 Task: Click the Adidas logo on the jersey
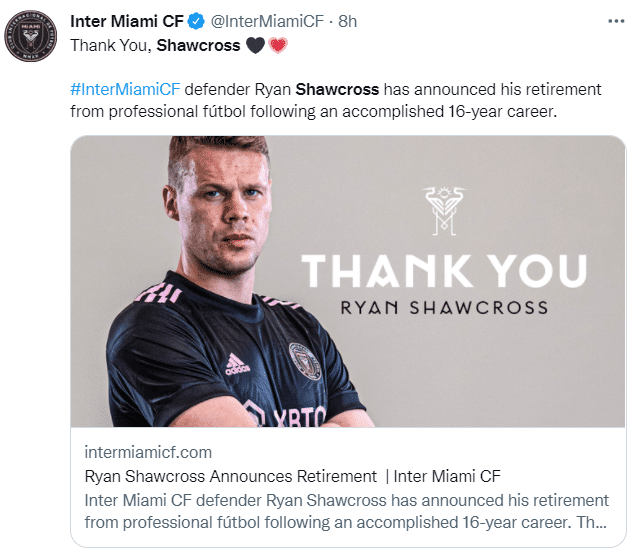(x=237, y=364)
